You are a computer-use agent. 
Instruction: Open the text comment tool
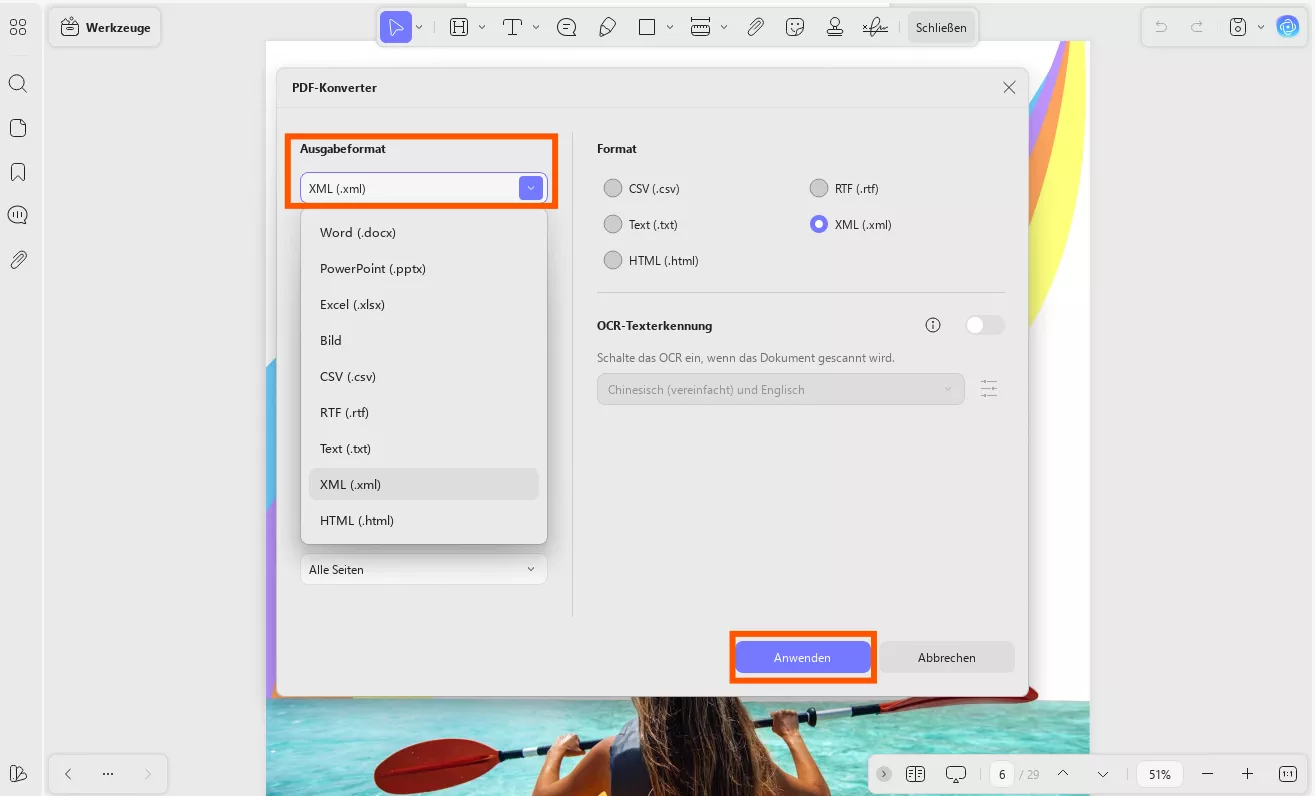566,27
